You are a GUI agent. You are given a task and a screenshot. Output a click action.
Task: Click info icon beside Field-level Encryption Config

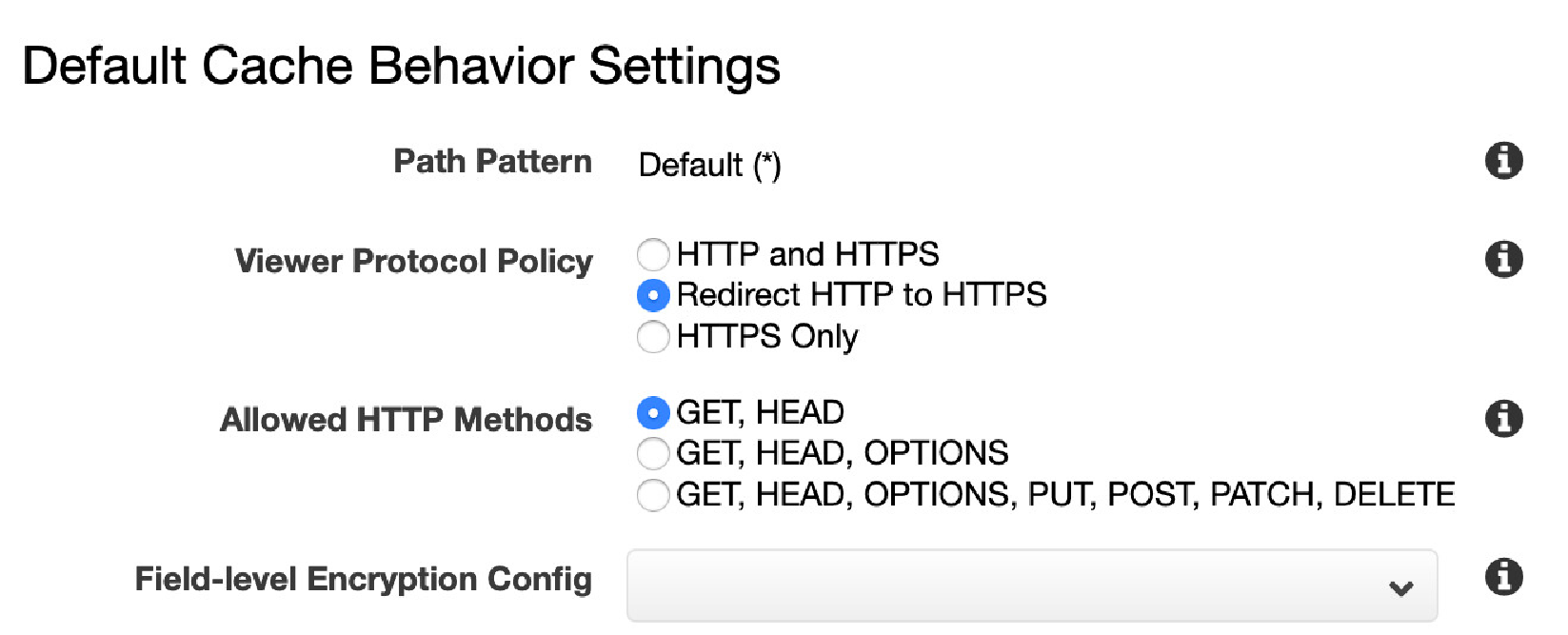pos(1503,577)
